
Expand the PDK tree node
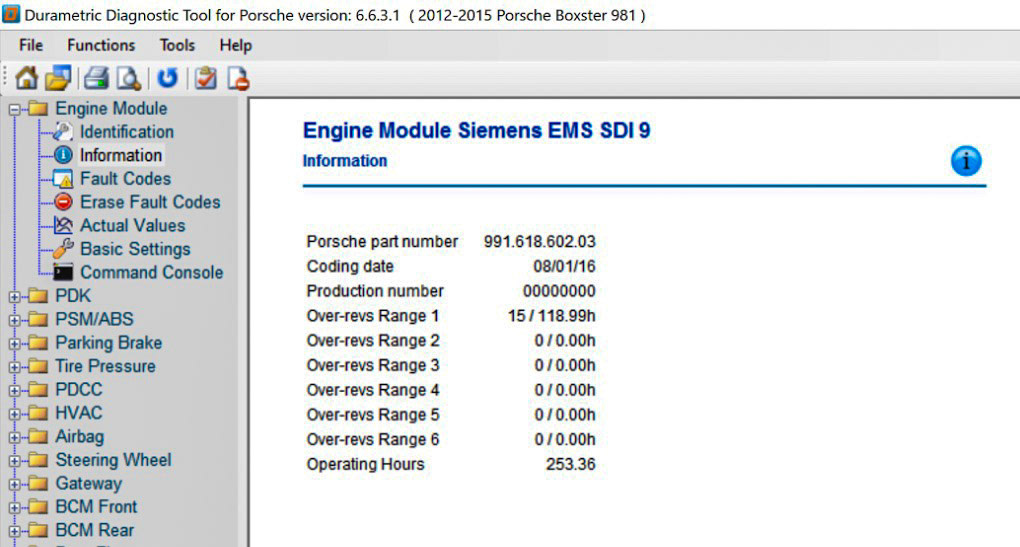[14, 297]
